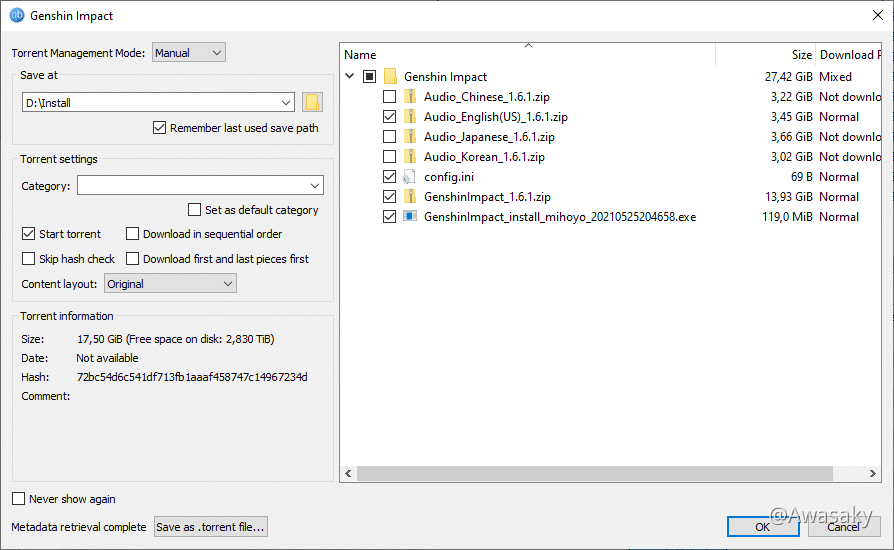The height and width of the screenshot is (550, 894).
Task: Tick the Never show again checkbox
Action: (18, 499)
